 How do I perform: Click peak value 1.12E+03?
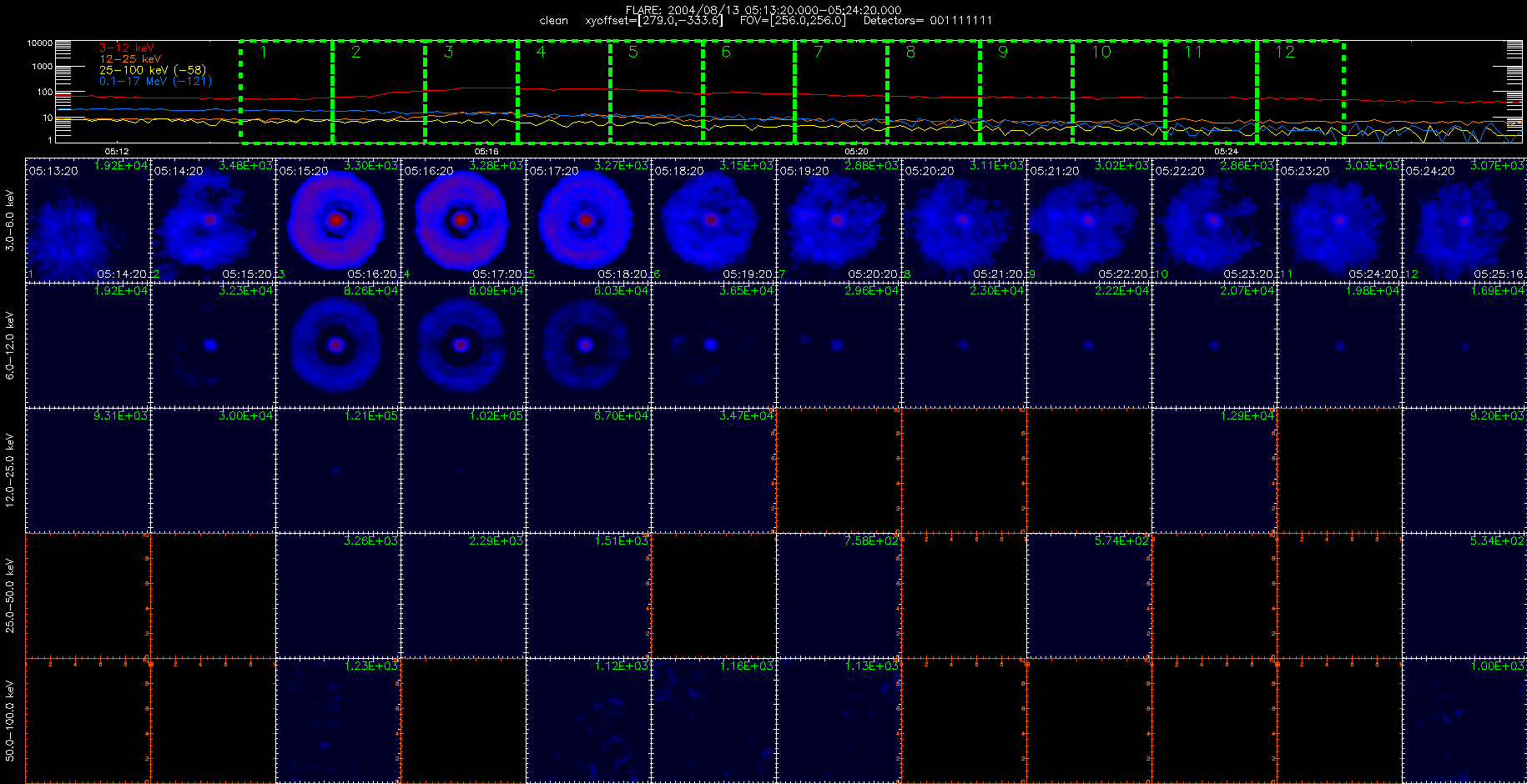(x=622, y=666)
